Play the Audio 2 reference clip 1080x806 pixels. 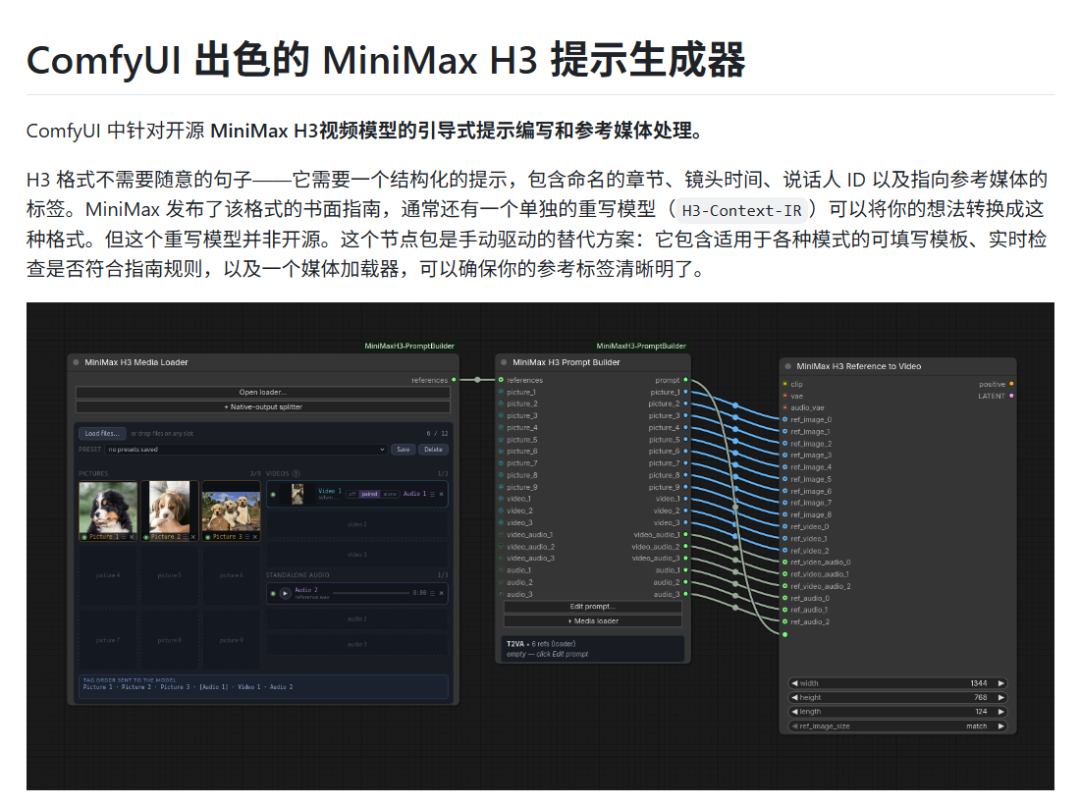click(x=285, y=593)
